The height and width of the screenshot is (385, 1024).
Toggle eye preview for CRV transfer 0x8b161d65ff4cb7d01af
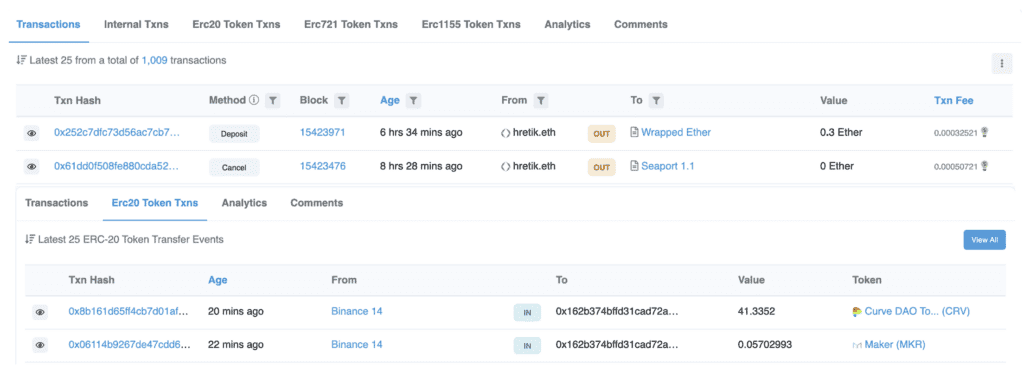pos(40,313)
